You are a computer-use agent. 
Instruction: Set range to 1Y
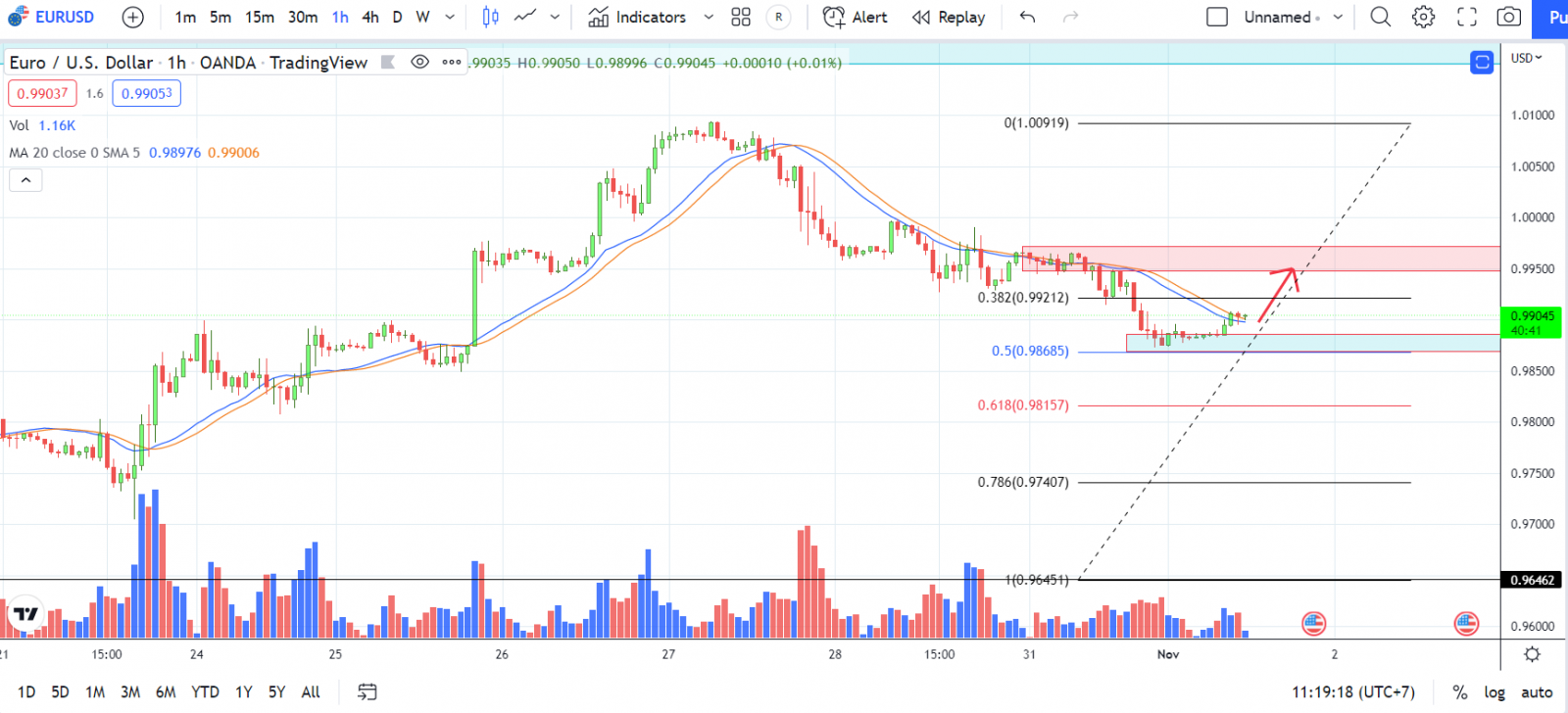[244, 691]
